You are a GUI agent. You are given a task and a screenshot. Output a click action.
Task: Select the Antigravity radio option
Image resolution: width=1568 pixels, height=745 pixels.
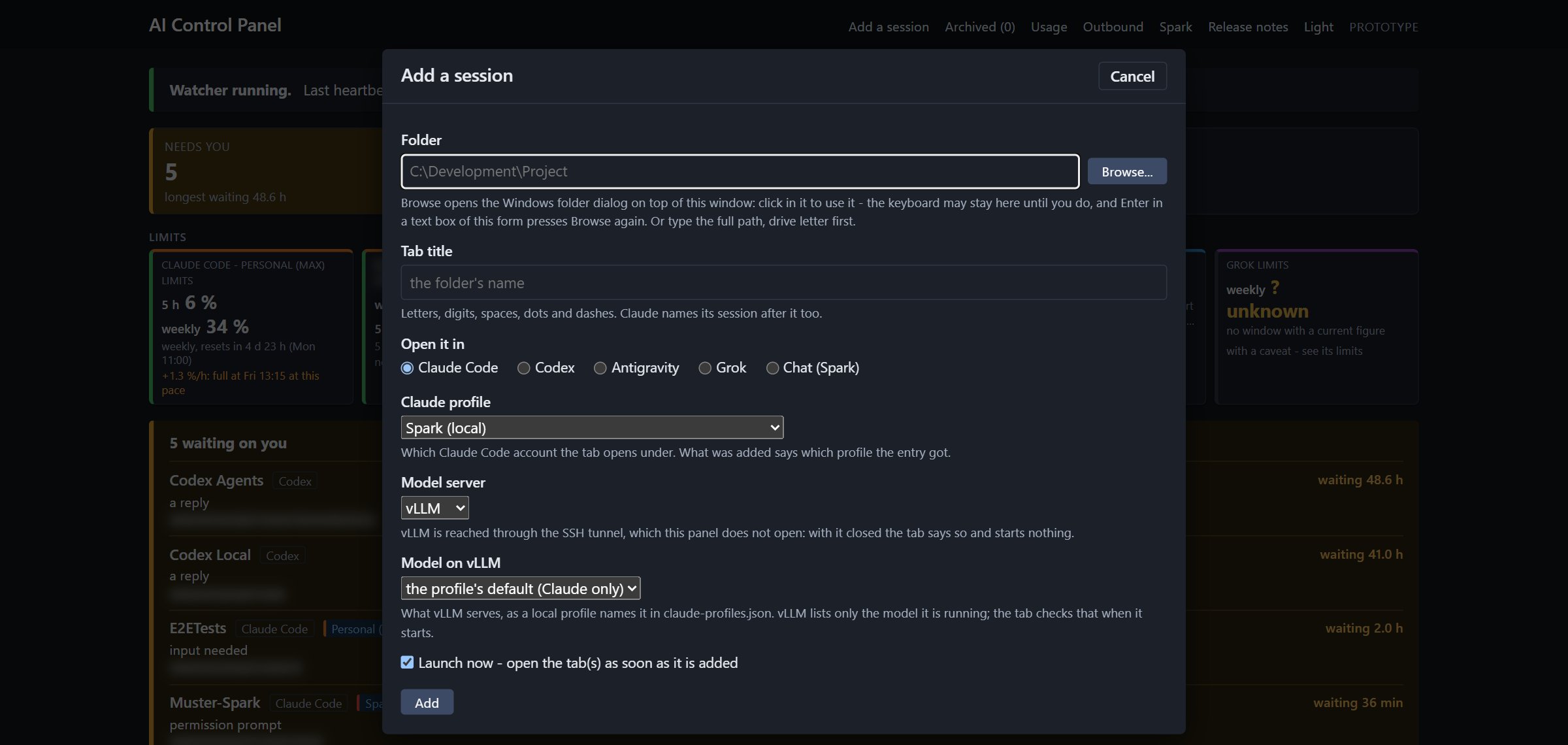(600, 368)
